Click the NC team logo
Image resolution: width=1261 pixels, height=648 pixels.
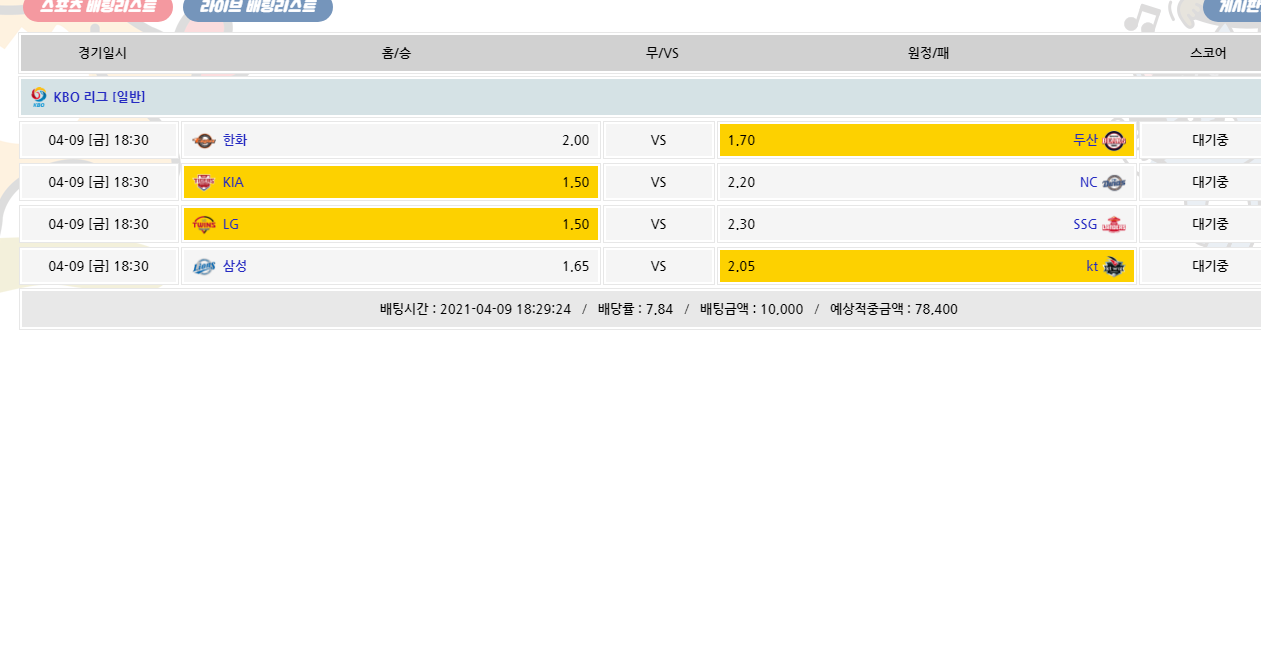pyautogui.click(x=1114, y=182)
